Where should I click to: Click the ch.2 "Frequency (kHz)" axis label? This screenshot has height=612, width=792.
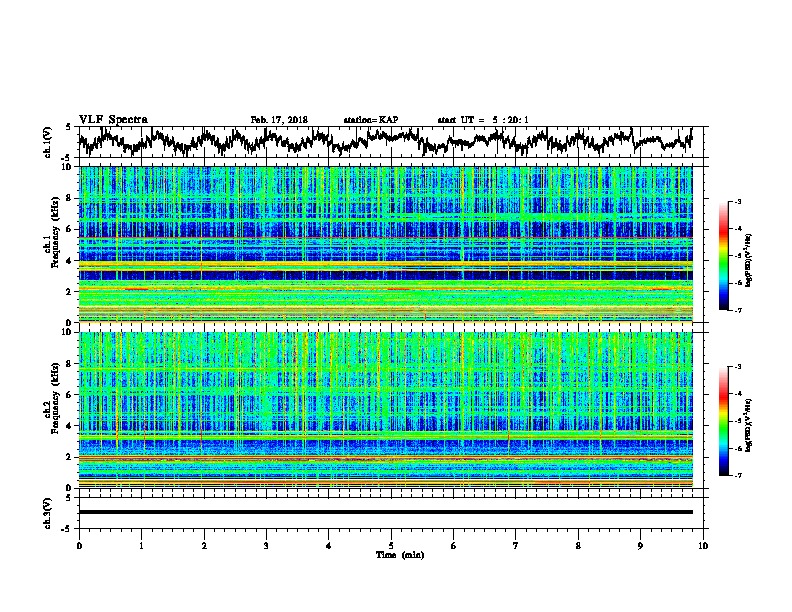click(54, 398)
